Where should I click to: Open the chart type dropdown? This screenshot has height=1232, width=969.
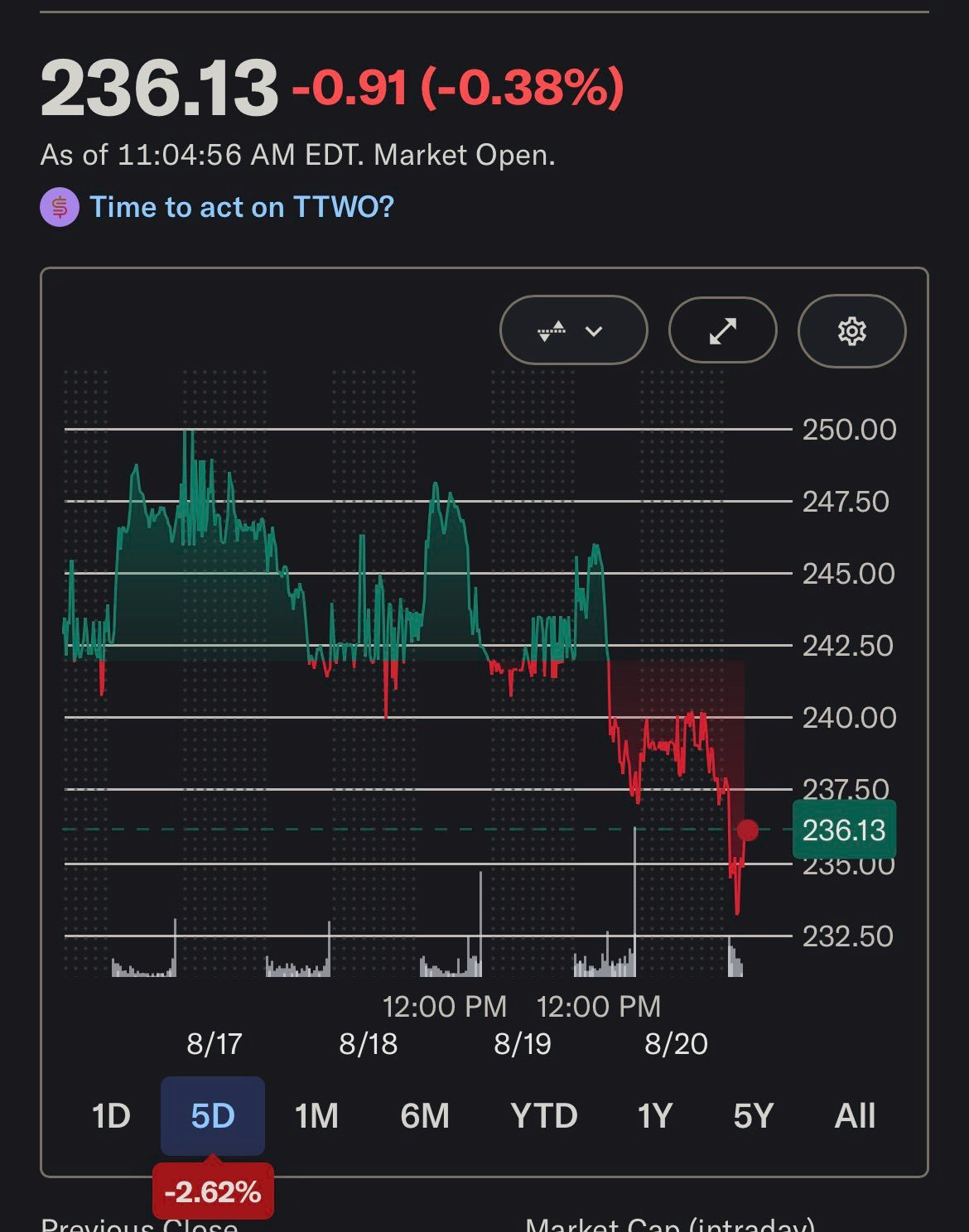point(573,331)
